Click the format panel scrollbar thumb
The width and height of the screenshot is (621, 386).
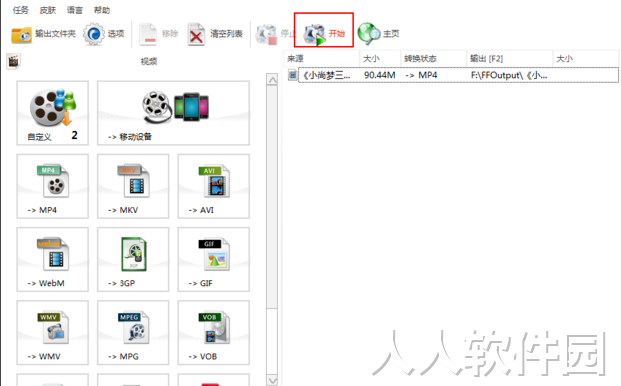point(272,197)
